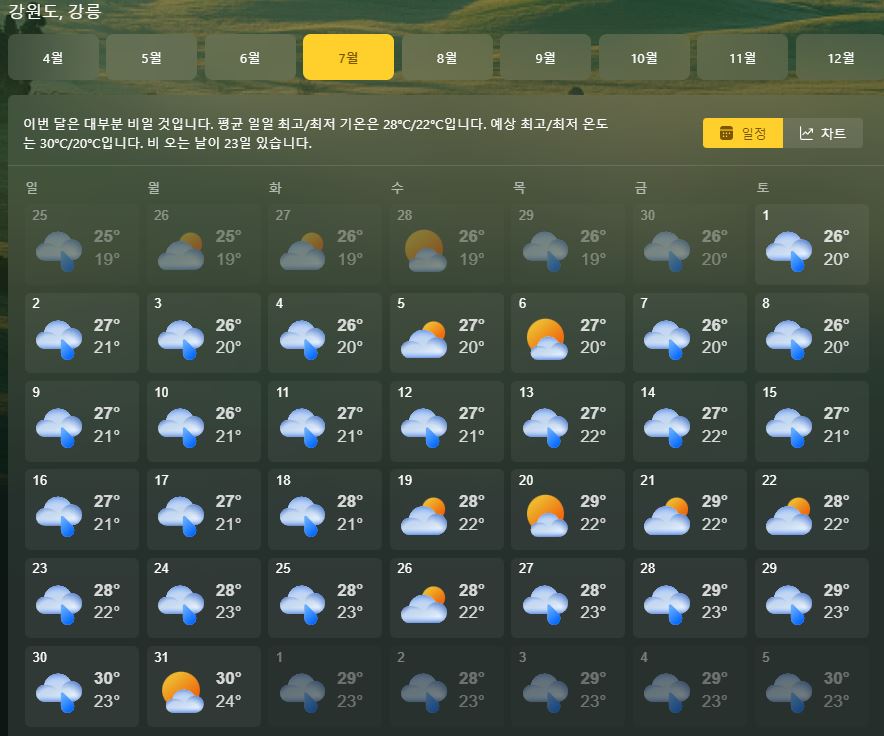Click the rain cloud icon for July 1
Image resolution: width=884 pixels, height=736 pixels.
pos(789,251)
